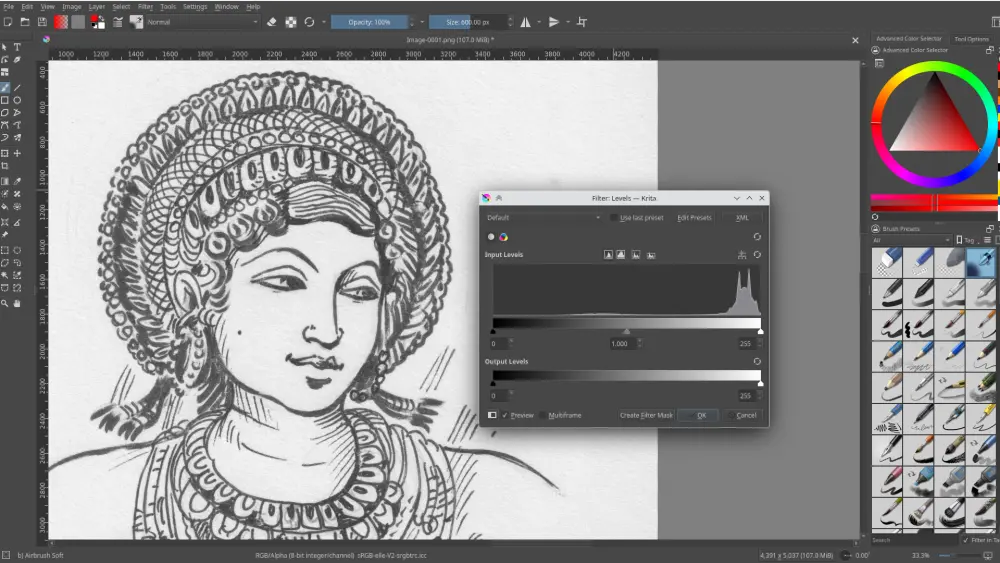This screenshot has width=1000, height=563.
Task: Switch to Advanced Color Selector tab
Action: (x=909, y=38)
